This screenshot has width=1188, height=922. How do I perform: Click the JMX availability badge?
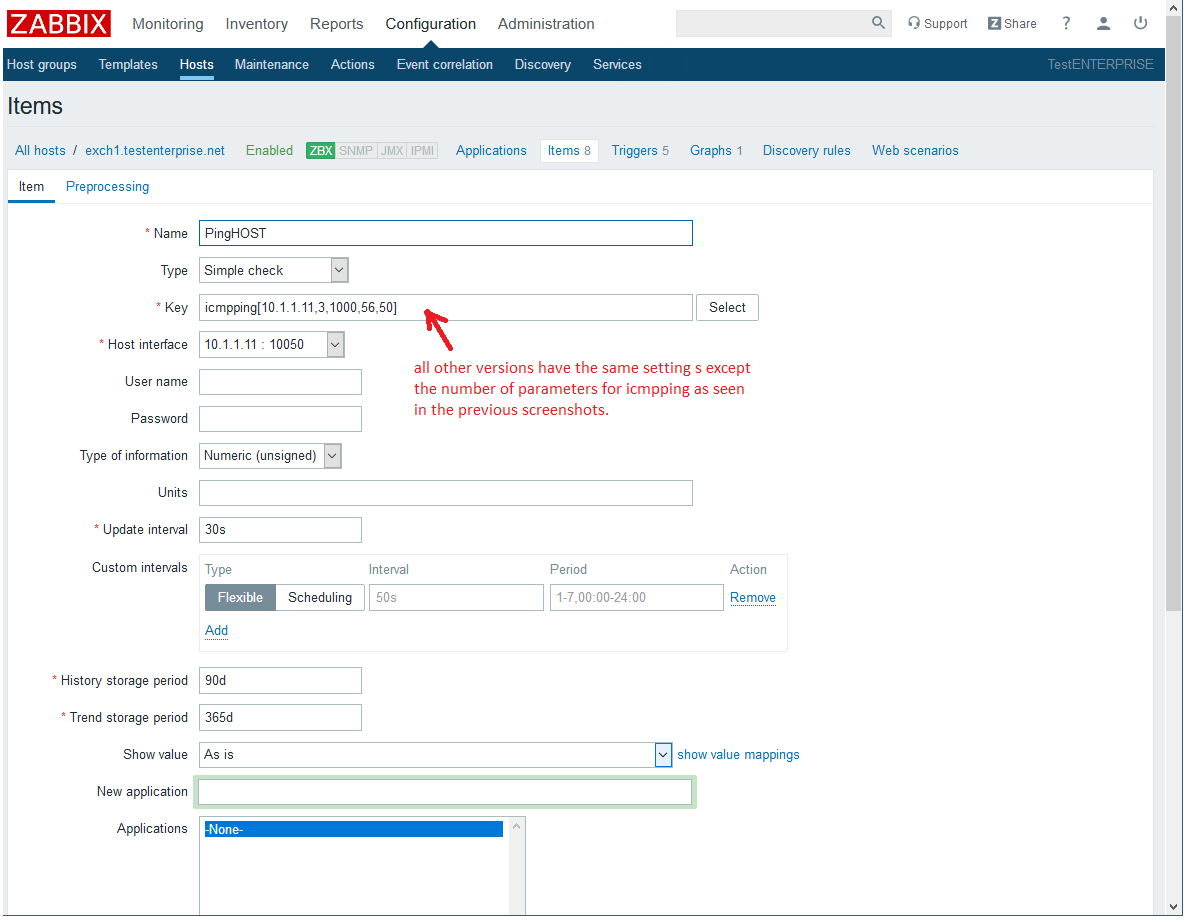[392, 150]
